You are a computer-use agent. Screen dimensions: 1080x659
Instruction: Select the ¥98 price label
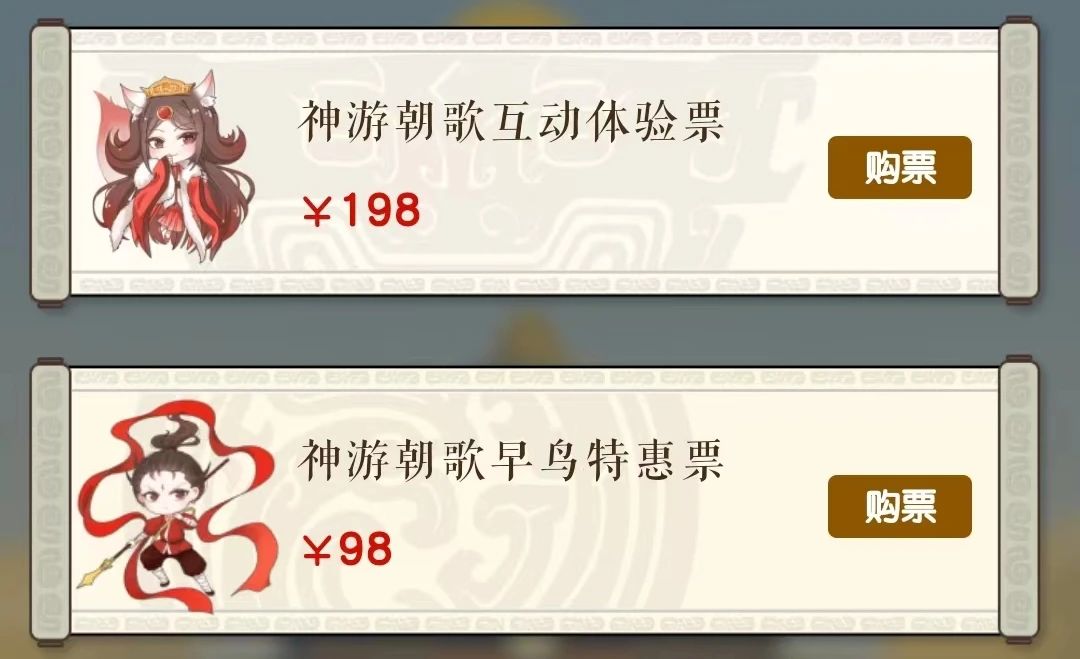coord(347,550)
